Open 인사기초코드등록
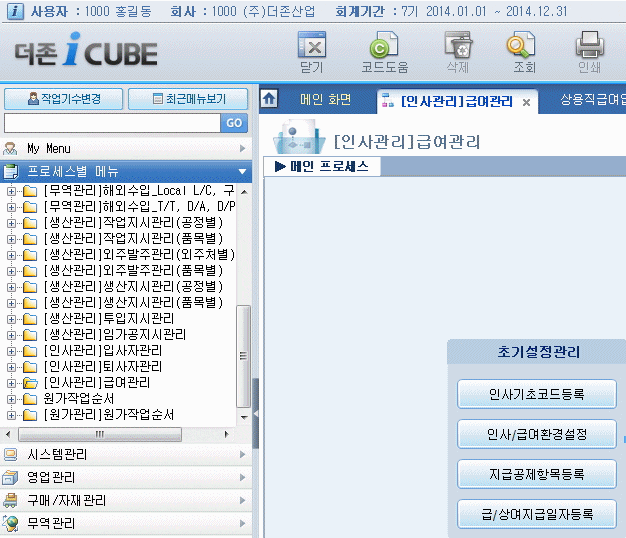Viewport: 626px width, 538px height. click(x=537, y=394)
